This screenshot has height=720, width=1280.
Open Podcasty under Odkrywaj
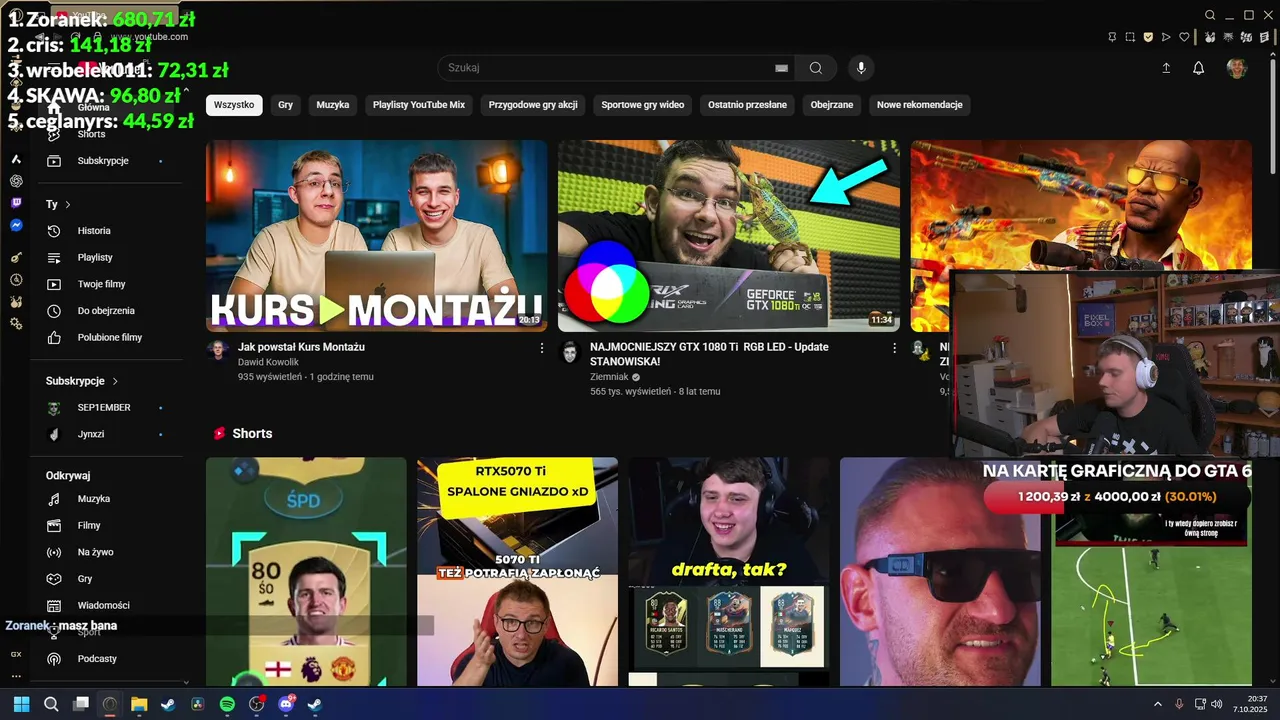point(106,659)
